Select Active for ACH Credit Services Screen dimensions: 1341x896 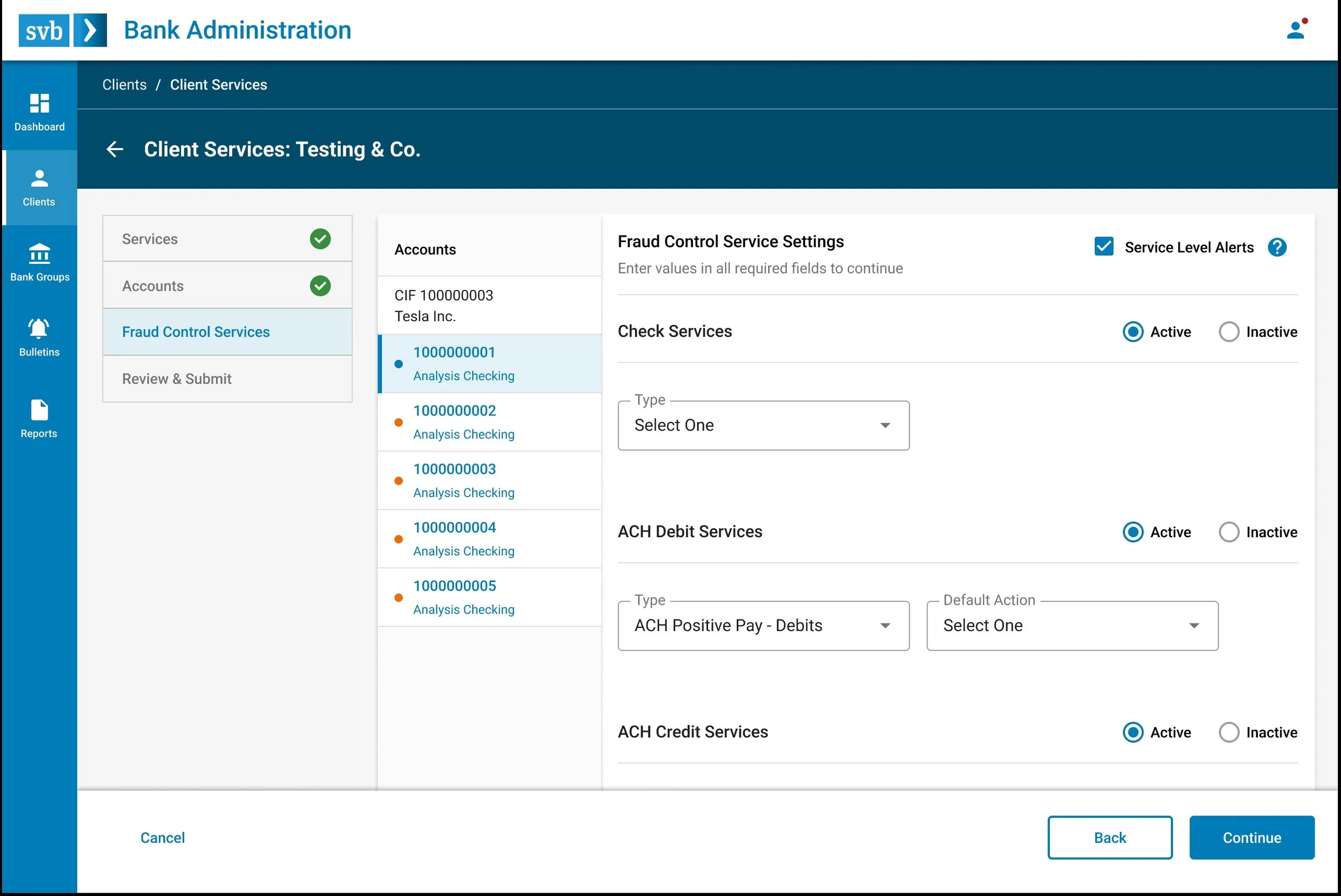click(1132, 732)
